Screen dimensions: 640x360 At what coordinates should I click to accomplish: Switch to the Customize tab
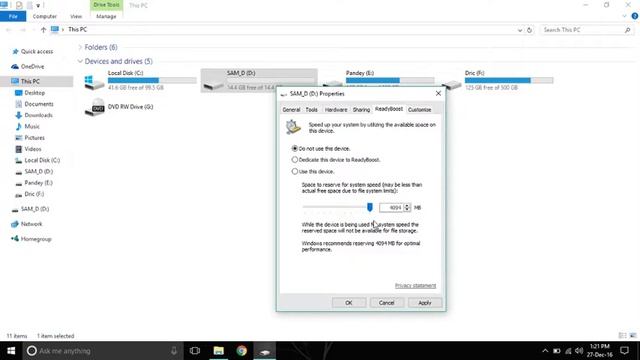(x=419, y=109)
